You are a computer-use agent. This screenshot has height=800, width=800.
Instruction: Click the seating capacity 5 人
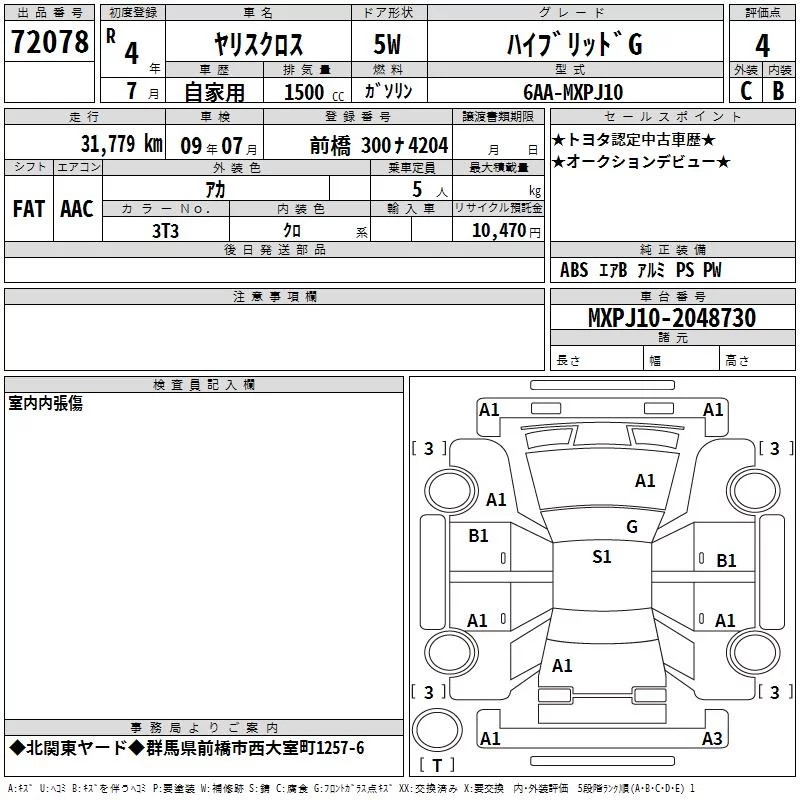[x=430, y=190]
